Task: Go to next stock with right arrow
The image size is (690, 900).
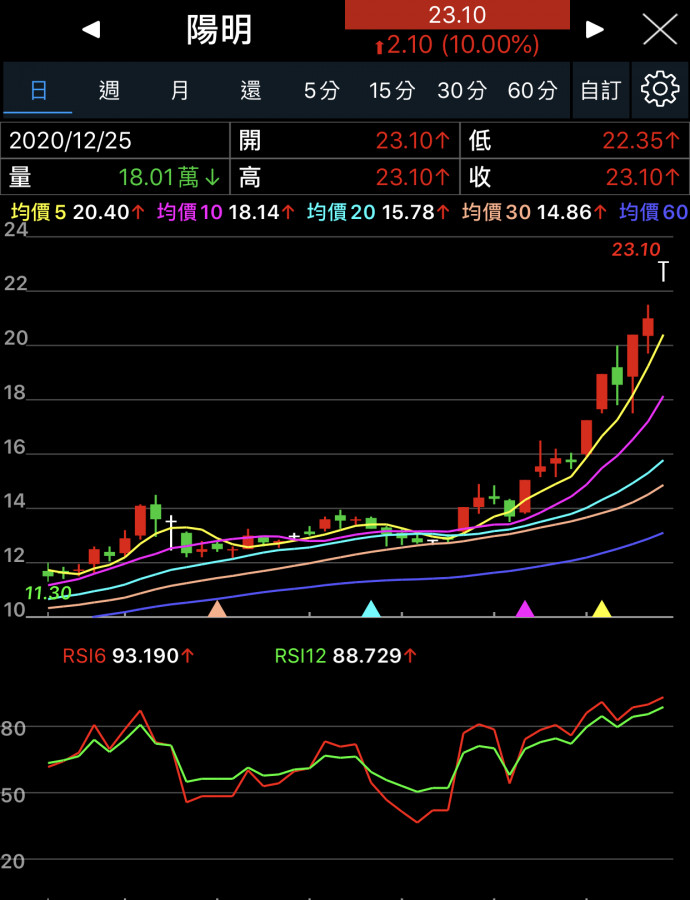Action: (x=595, y=30)
